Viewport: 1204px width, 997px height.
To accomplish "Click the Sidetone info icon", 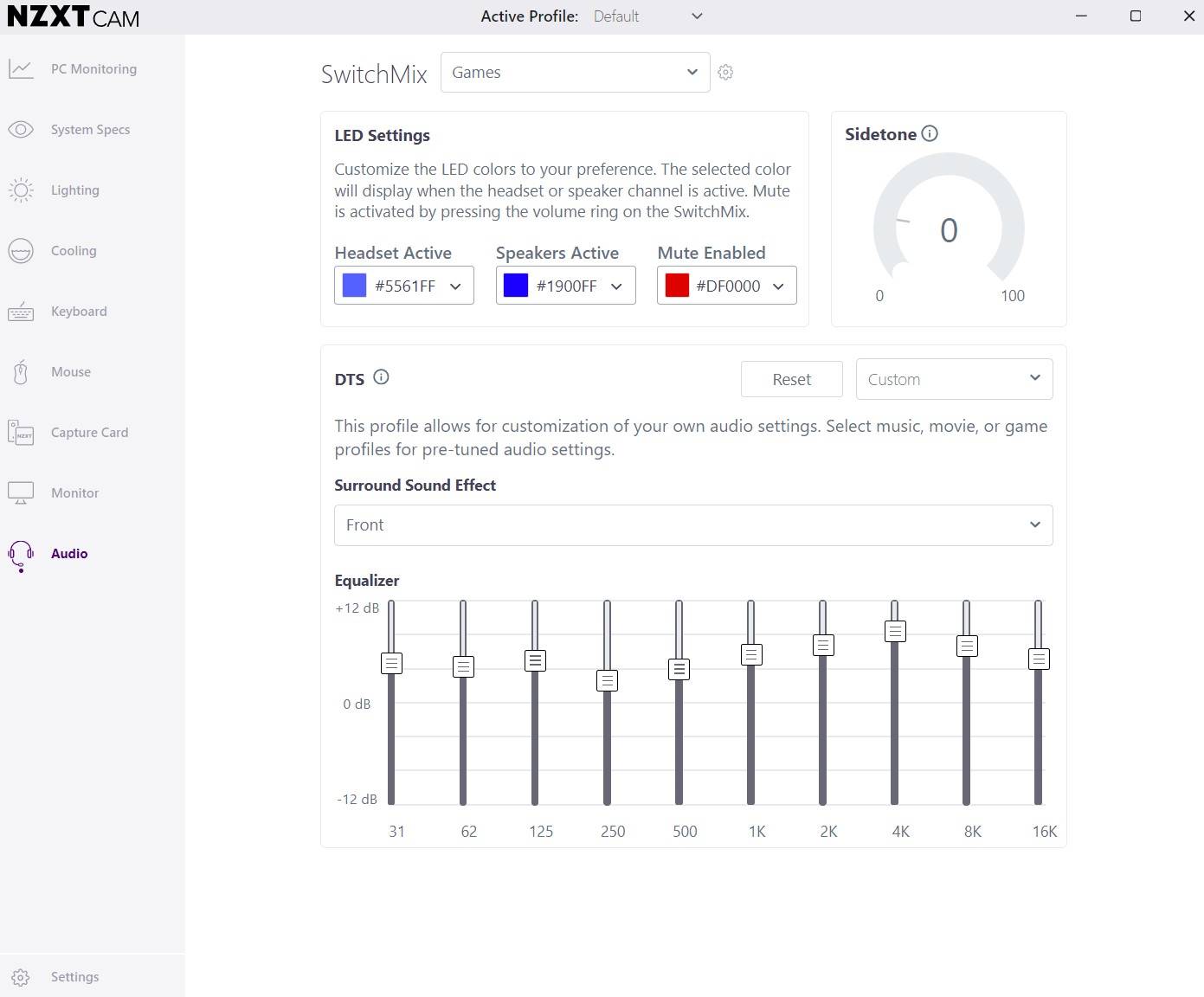I will tap(930, 133).
